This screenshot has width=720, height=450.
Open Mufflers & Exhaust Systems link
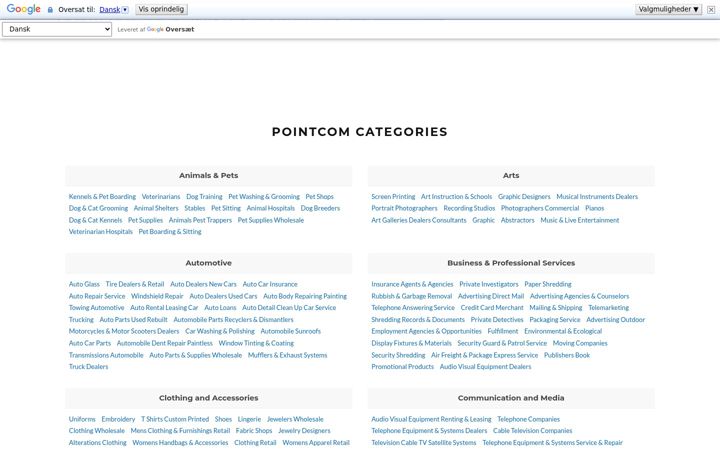point(287,355)
